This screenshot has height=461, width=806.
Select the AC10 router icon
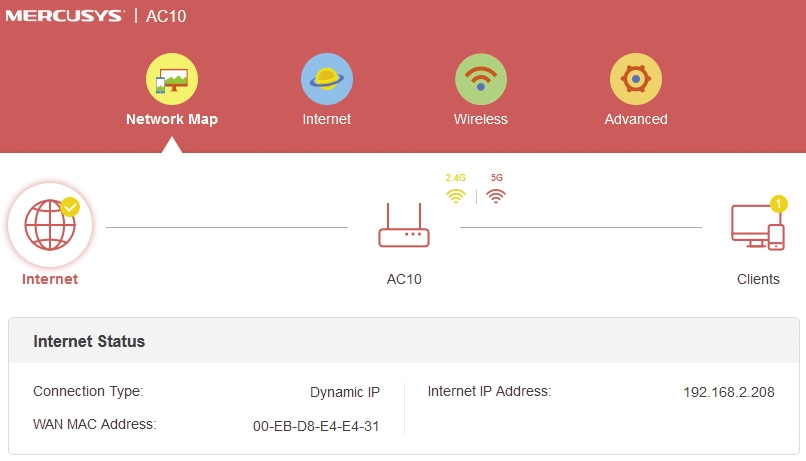click(404, 225)
